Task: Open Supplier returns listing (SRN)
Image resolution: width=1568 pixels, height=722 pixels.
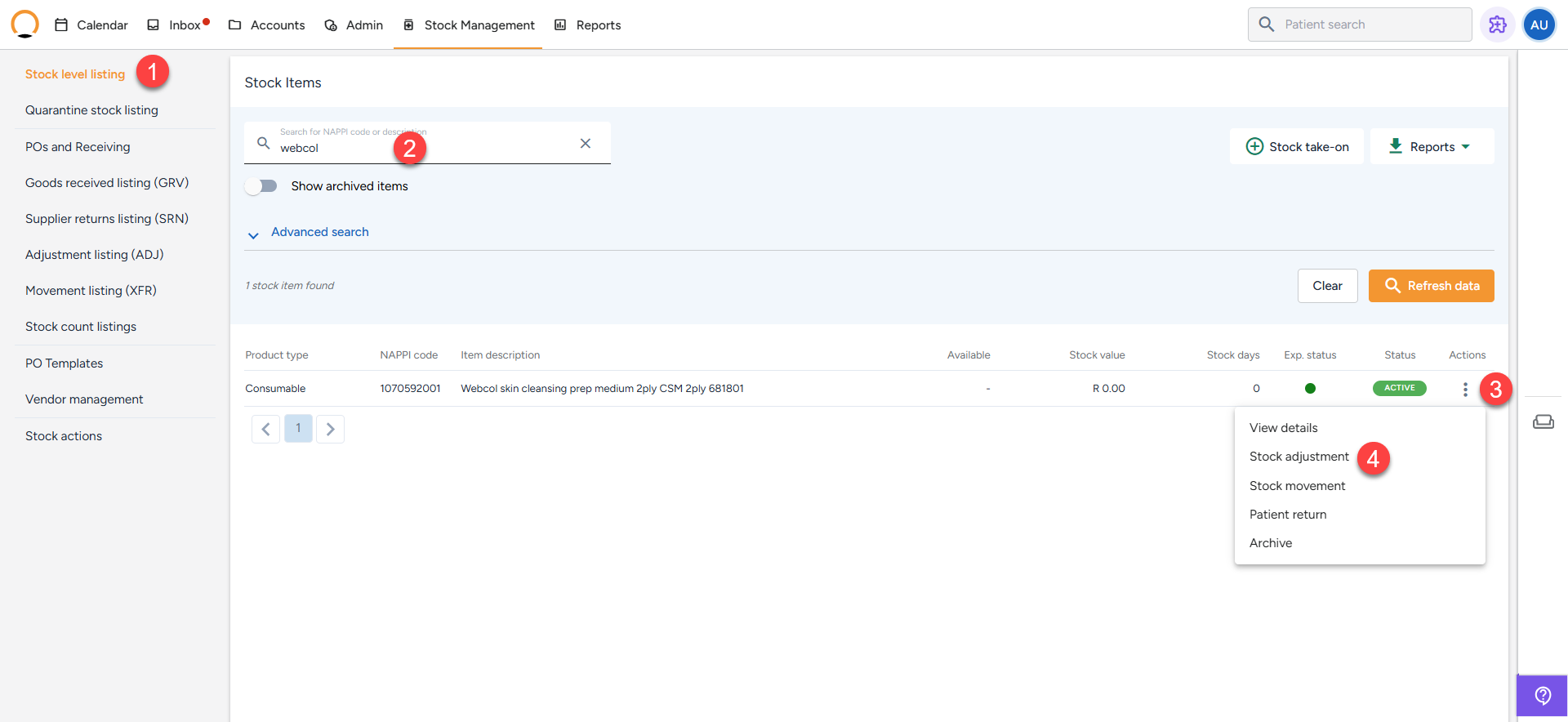Action: (107, 219)
